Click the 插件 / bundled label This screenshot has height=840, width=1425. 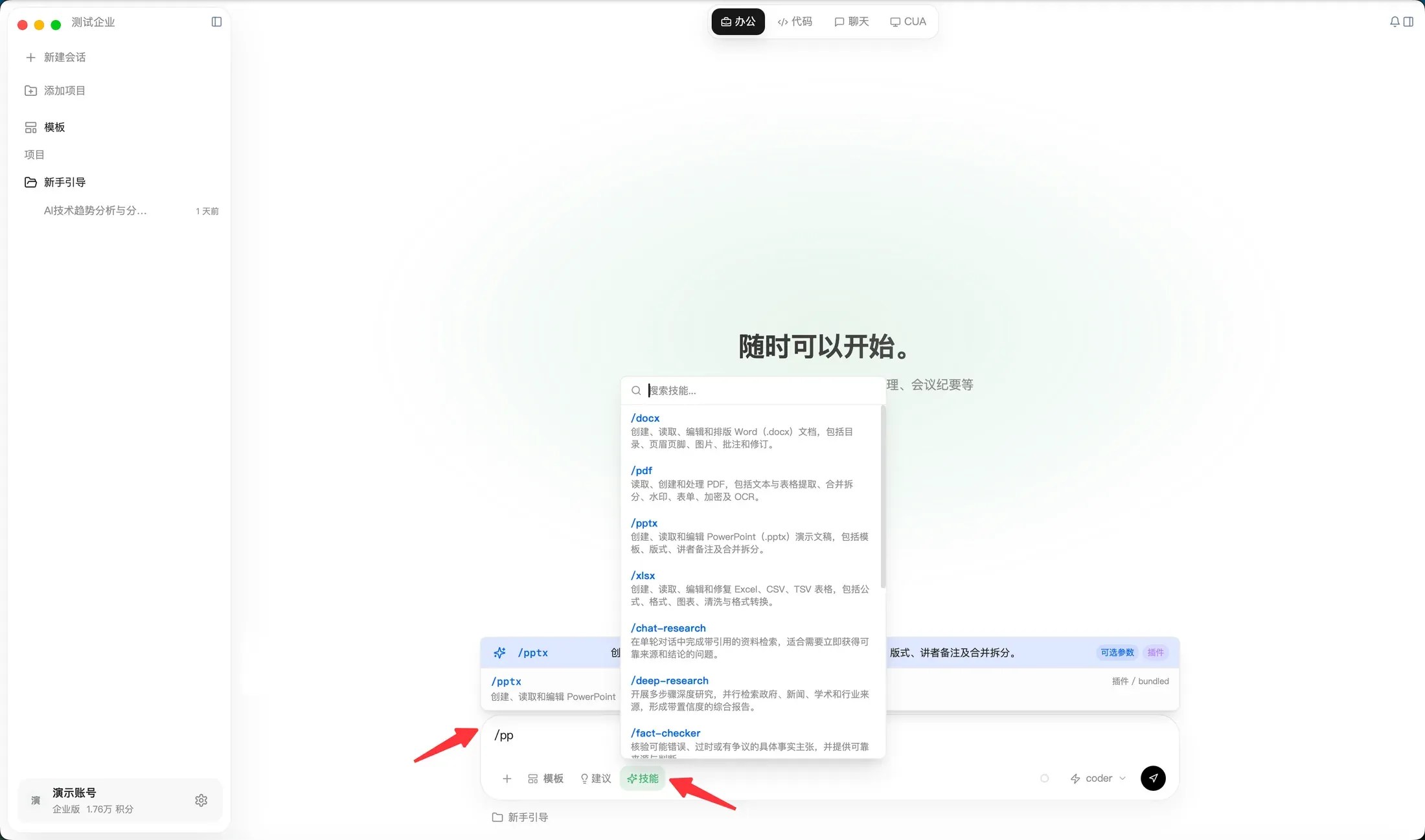pos(1140,681)
